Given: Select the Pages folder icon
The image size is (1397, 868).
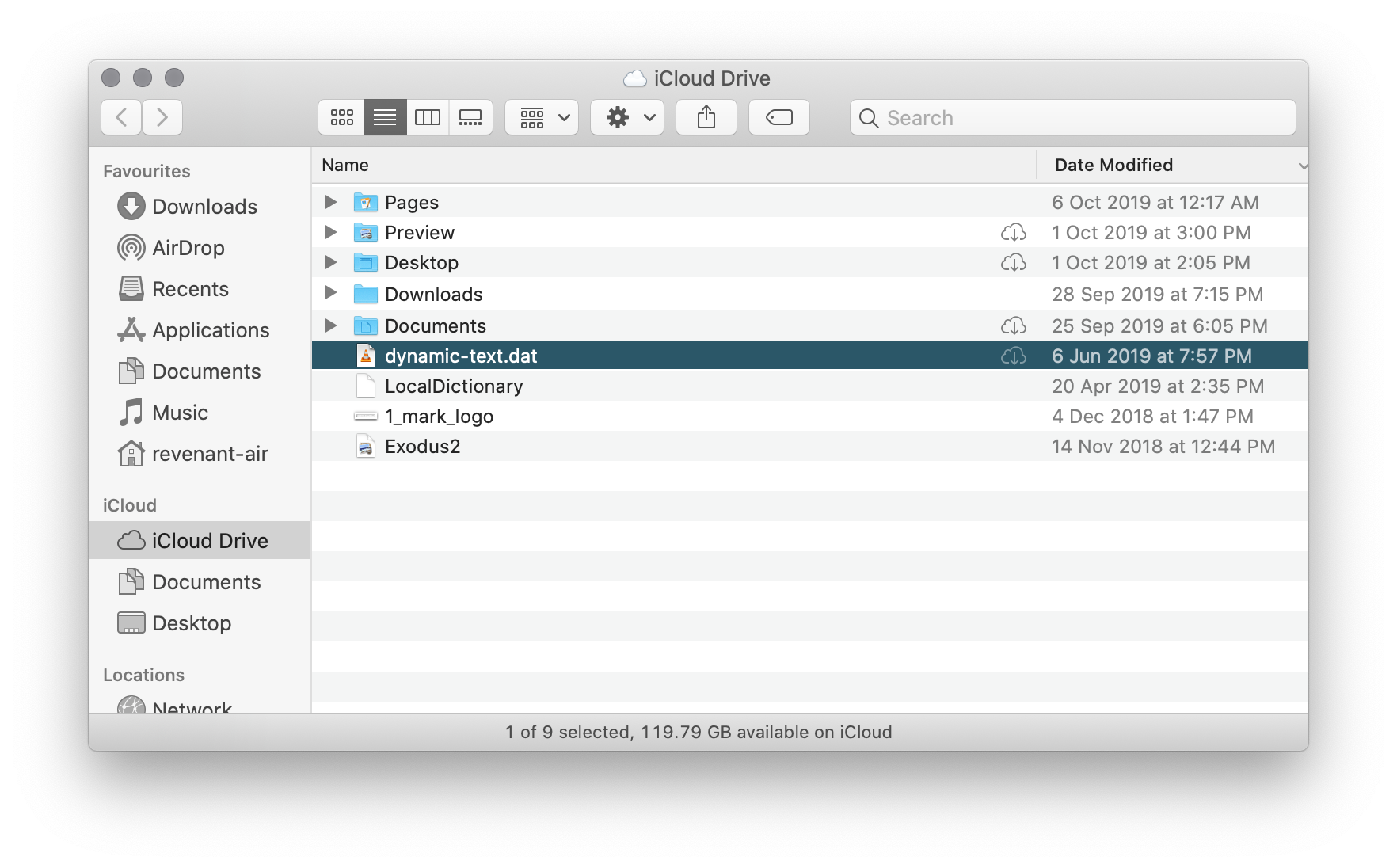Looking at the screenshot, I should (x=365, y=203).
